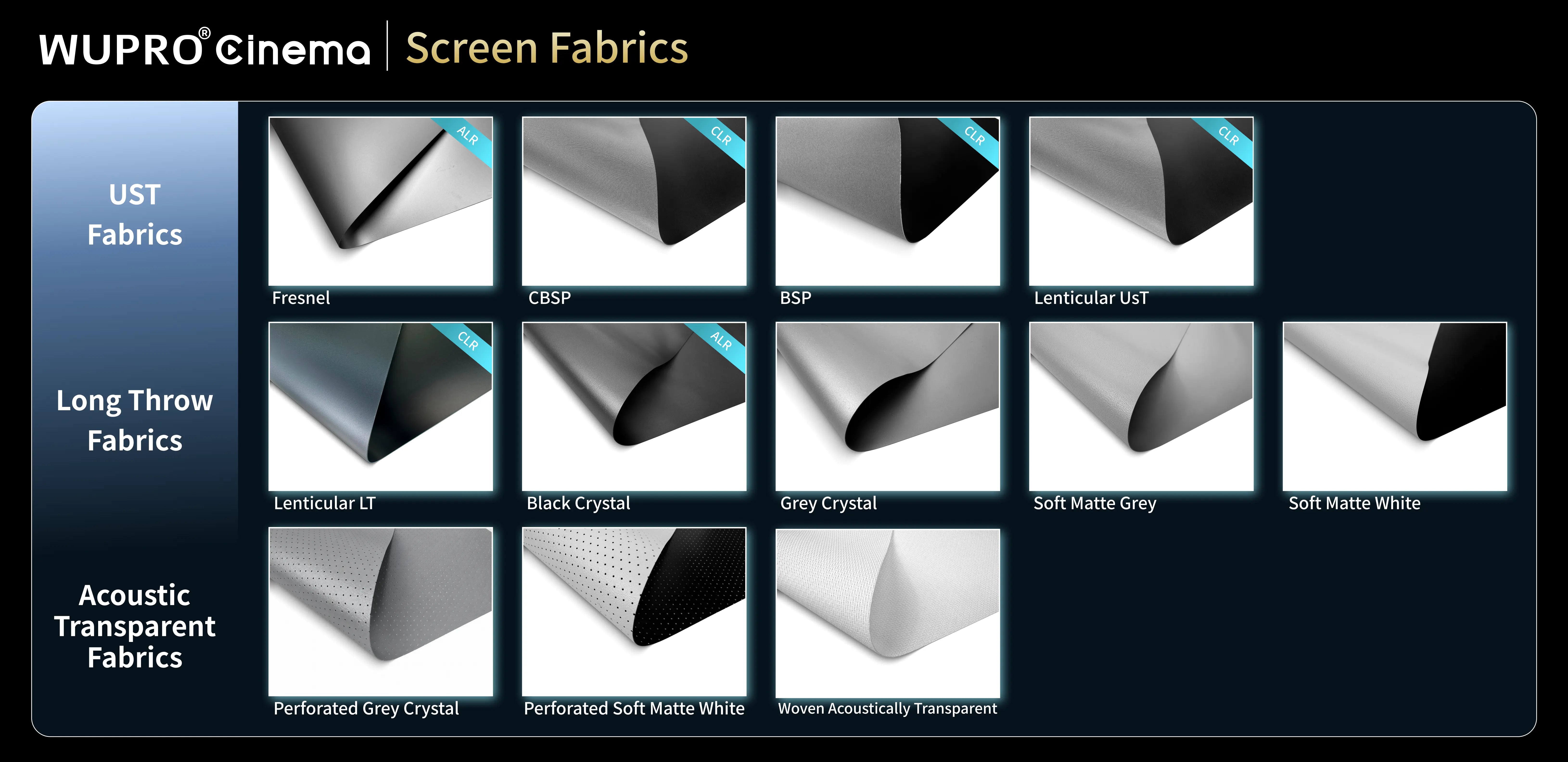Click the Fresnel fabric thumbnail
The width and height of the screenshot is (1568, 762).
pos(380,201)
